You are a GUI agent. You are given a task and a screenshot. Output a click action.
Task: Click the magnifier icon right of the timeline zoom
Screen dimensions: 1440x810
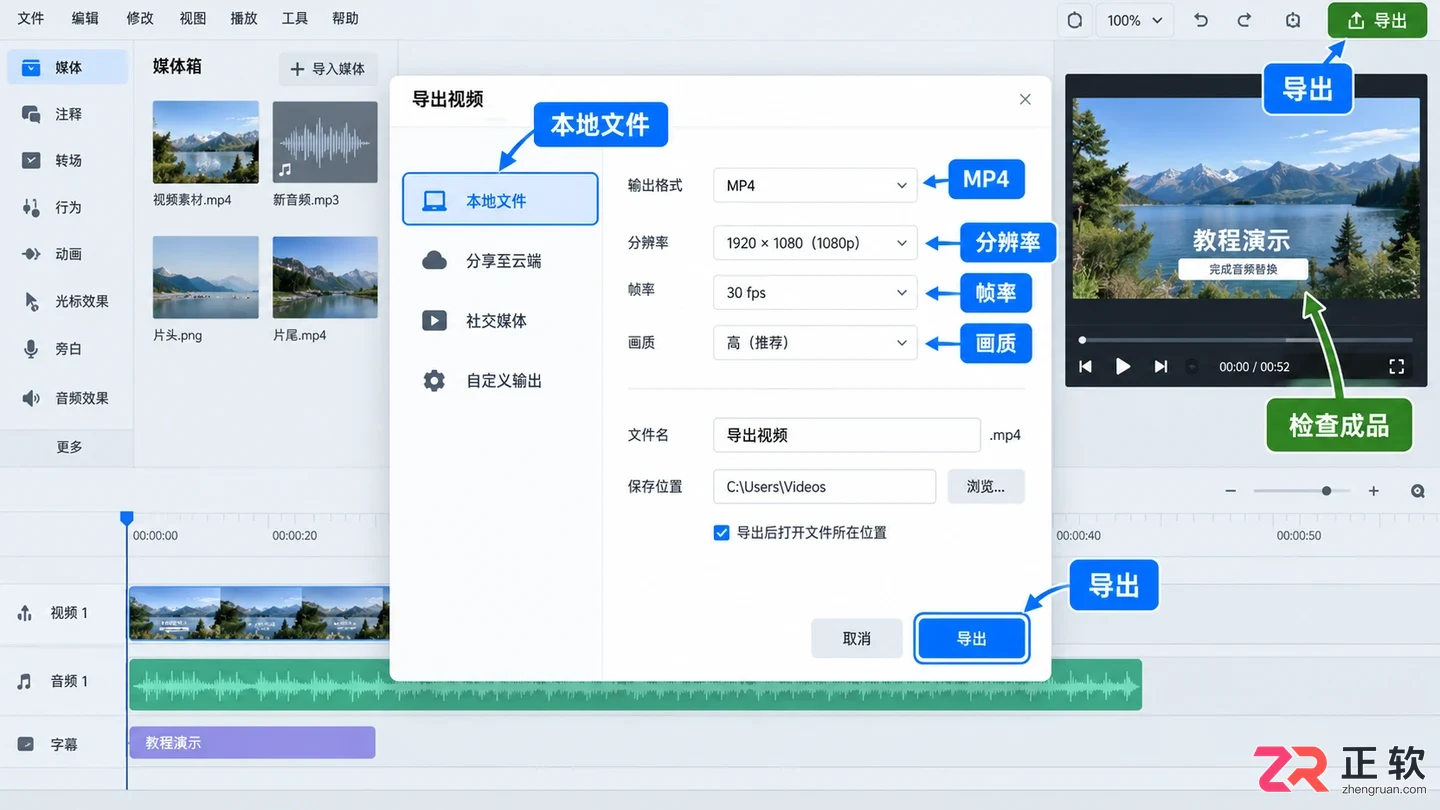1418,491
